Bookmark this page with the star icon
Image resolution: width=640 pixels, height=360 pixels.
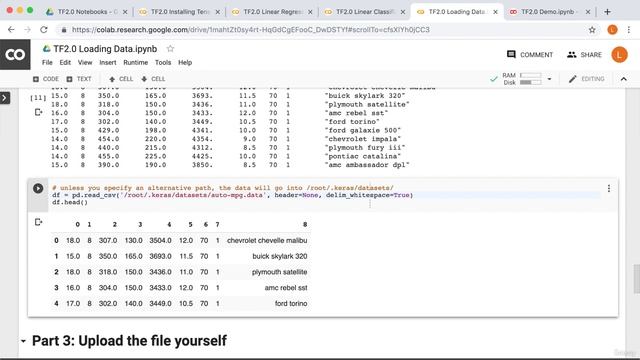click(592, 29)
